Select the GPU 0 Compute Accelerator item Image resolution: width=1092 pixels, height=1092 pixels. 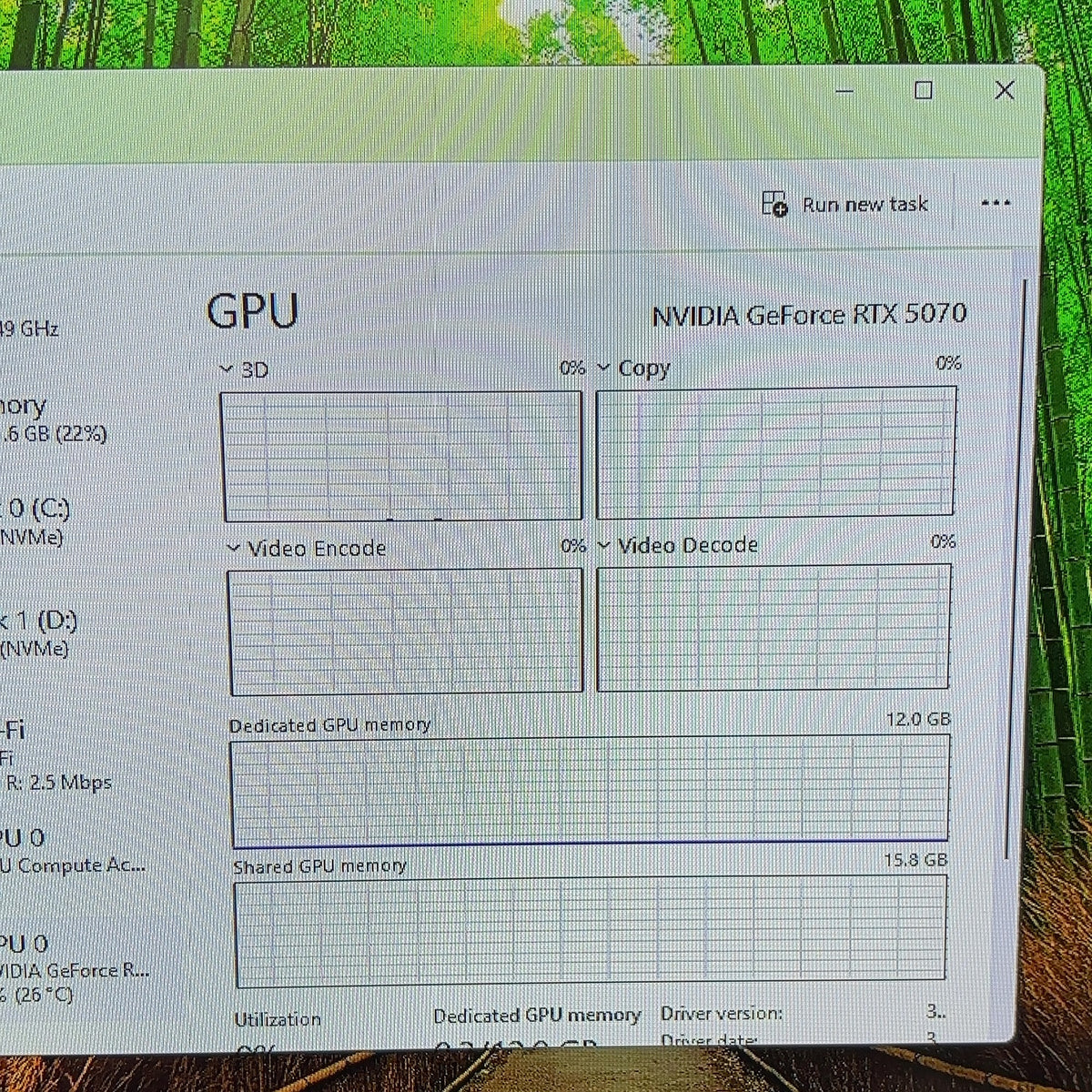click(x=71, y=851)
